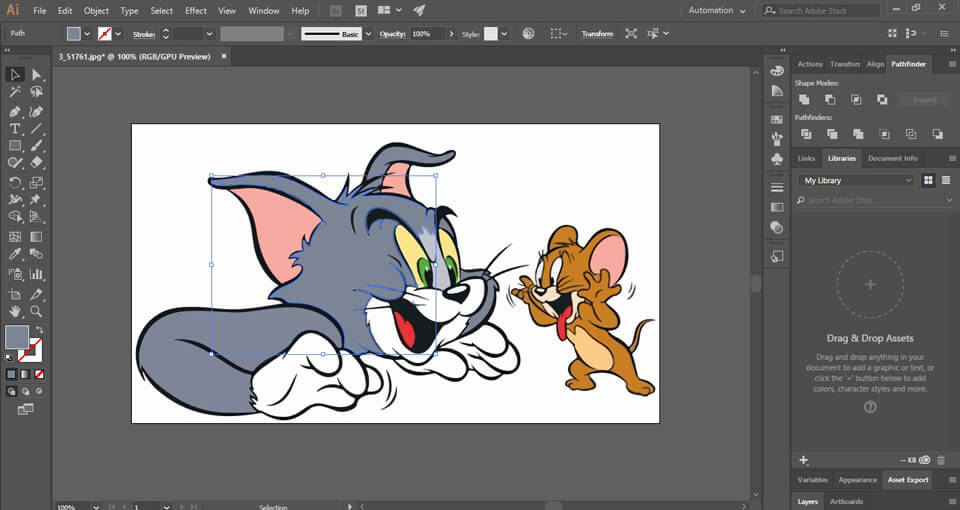Expand the Opacity options arrow
Screen dimensions: 960x510
pyautogui.click(x=452, y=33)
